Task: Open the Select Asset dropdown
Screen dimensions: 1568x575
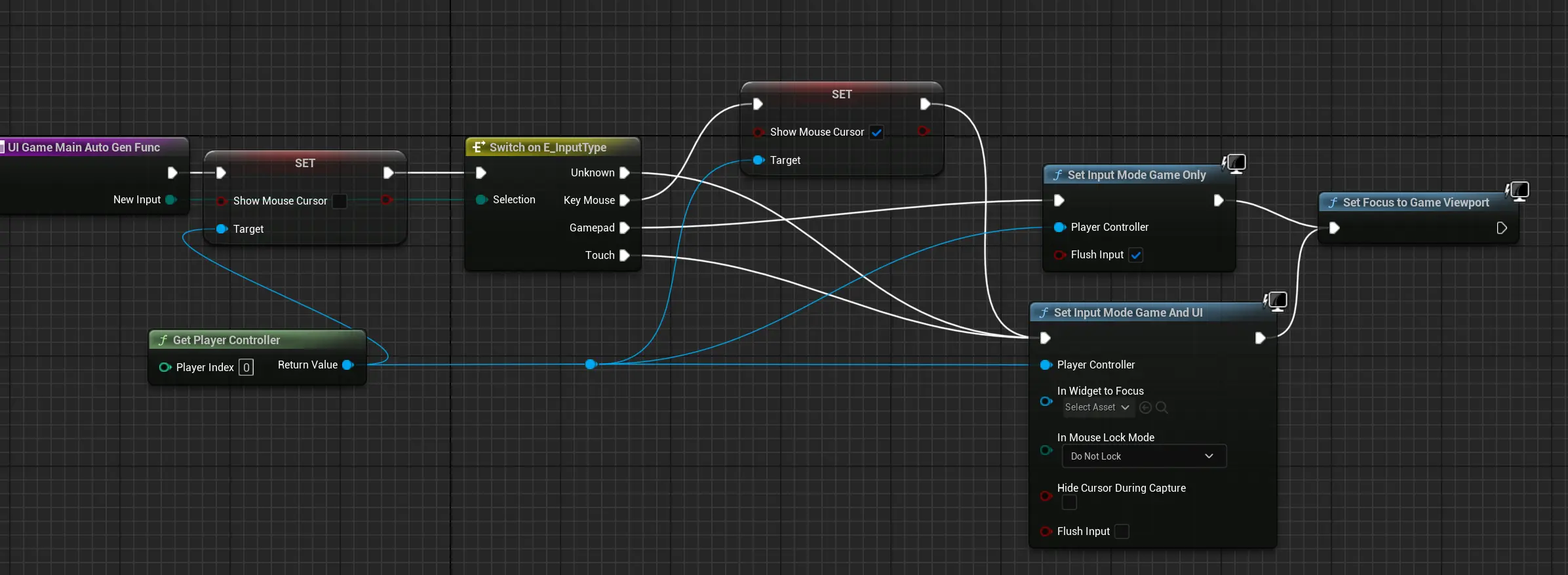Action: 1097,407
